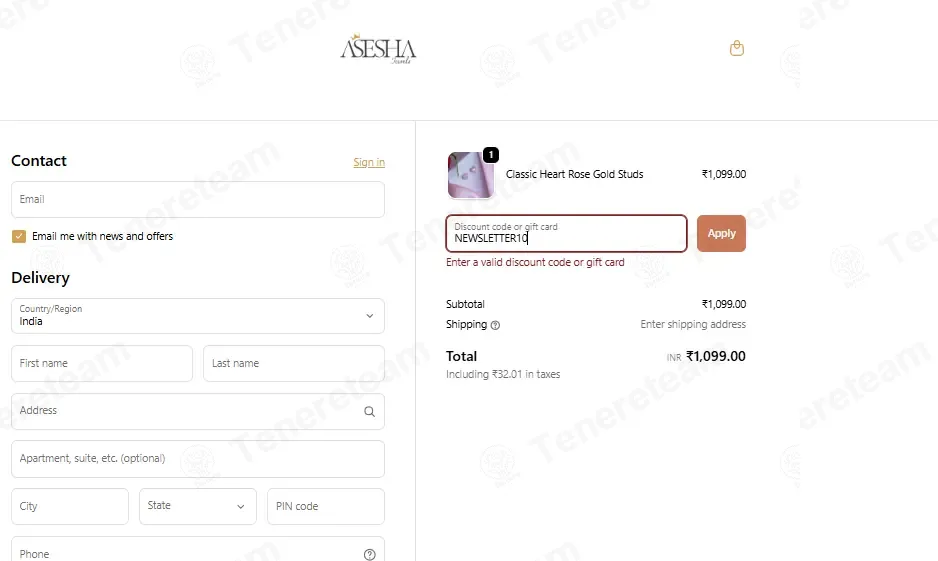
Task: Click the Asesha Jewels logo
Action: 378,49
